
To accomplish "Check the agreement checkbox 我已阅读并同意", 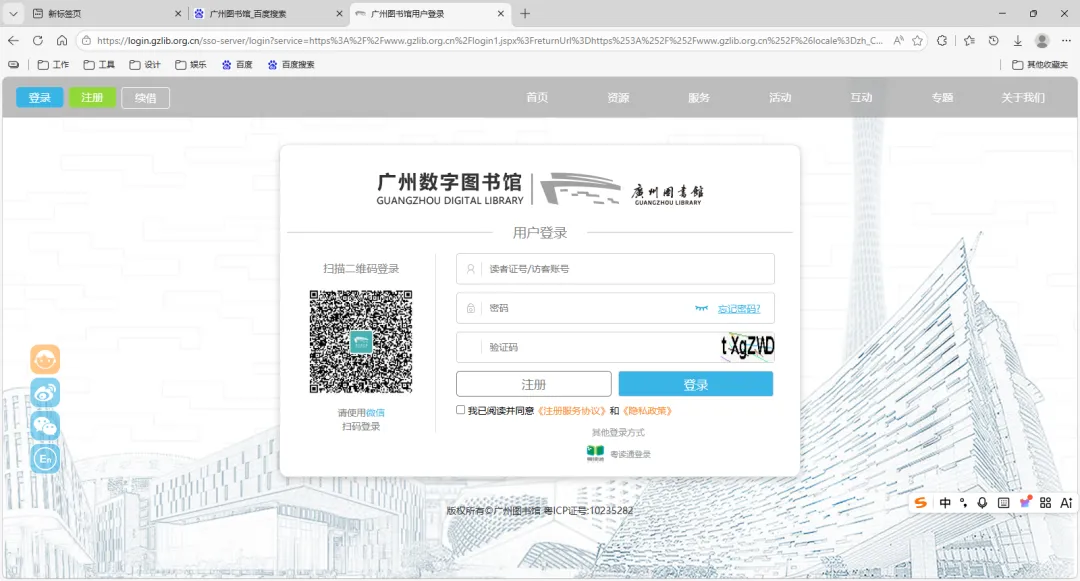I will tap(461, 410).
